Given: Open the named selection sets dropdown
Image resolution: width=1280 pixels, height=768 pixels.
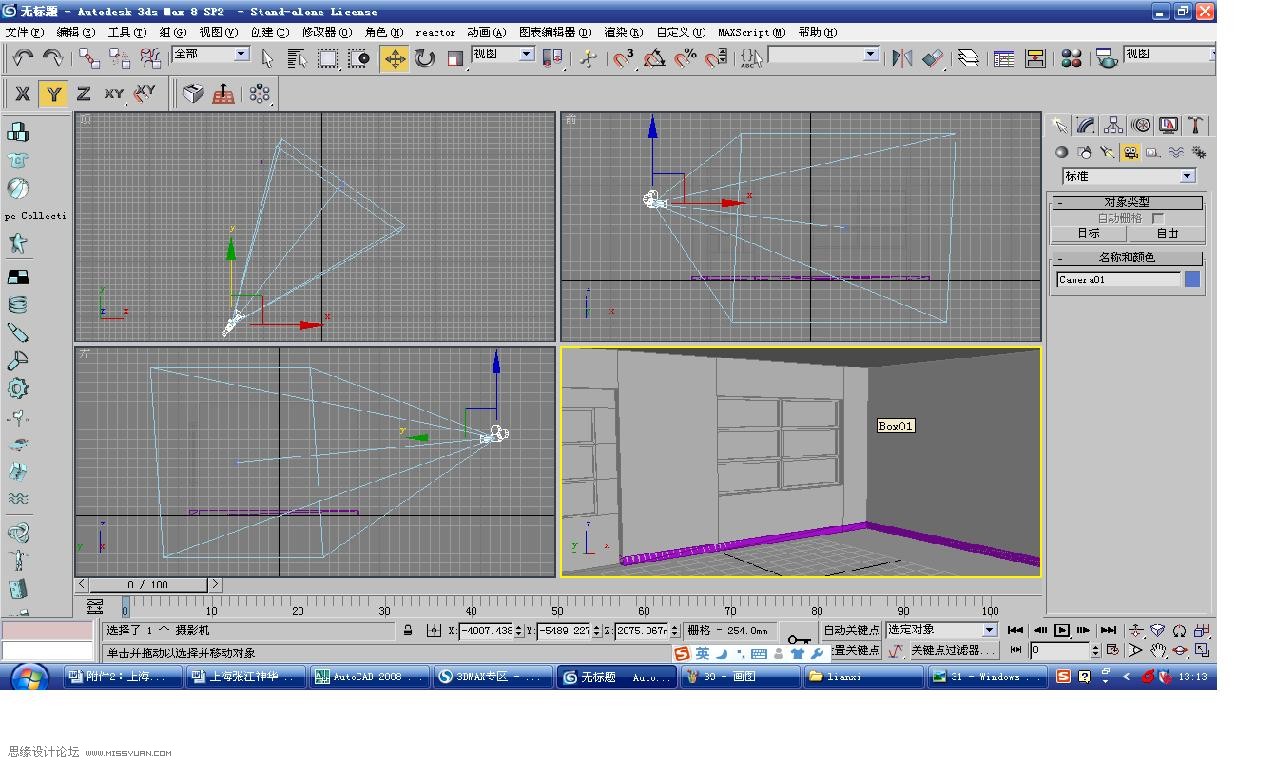Looking at the screenshot, I should tap(823, 55).
